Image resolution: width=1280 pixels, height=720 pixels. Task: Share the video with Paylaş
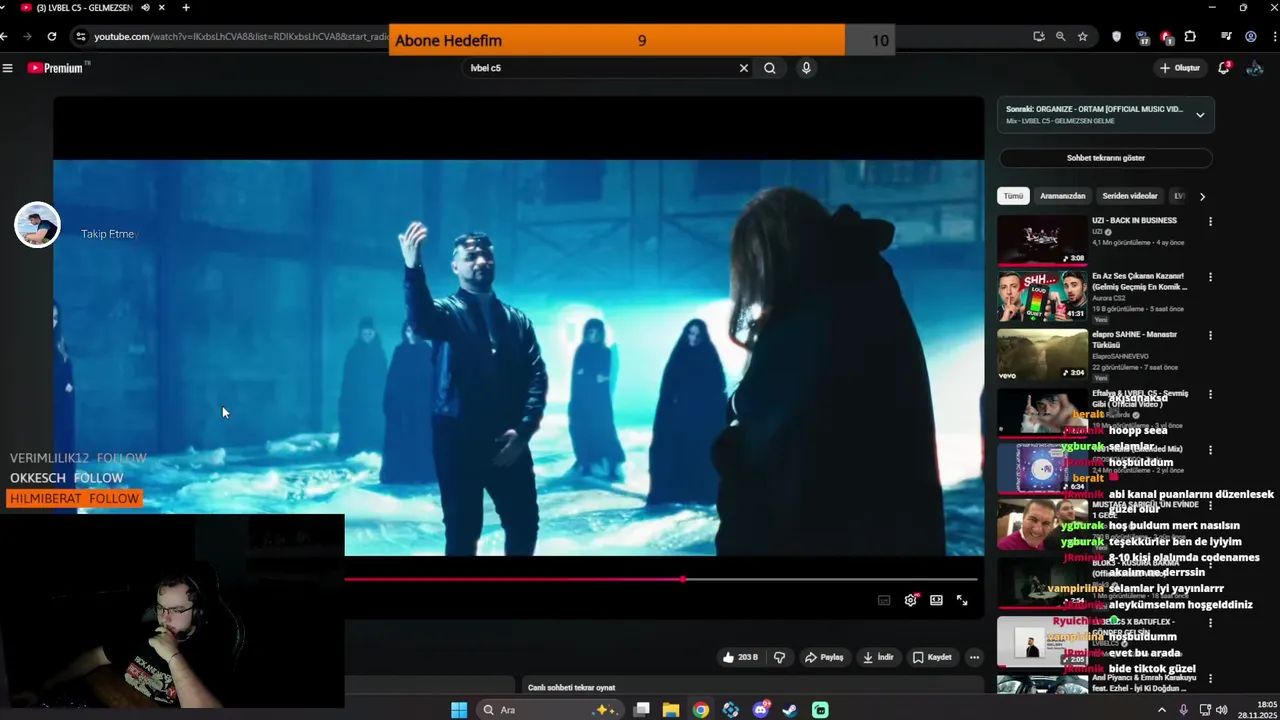point(824,657)
